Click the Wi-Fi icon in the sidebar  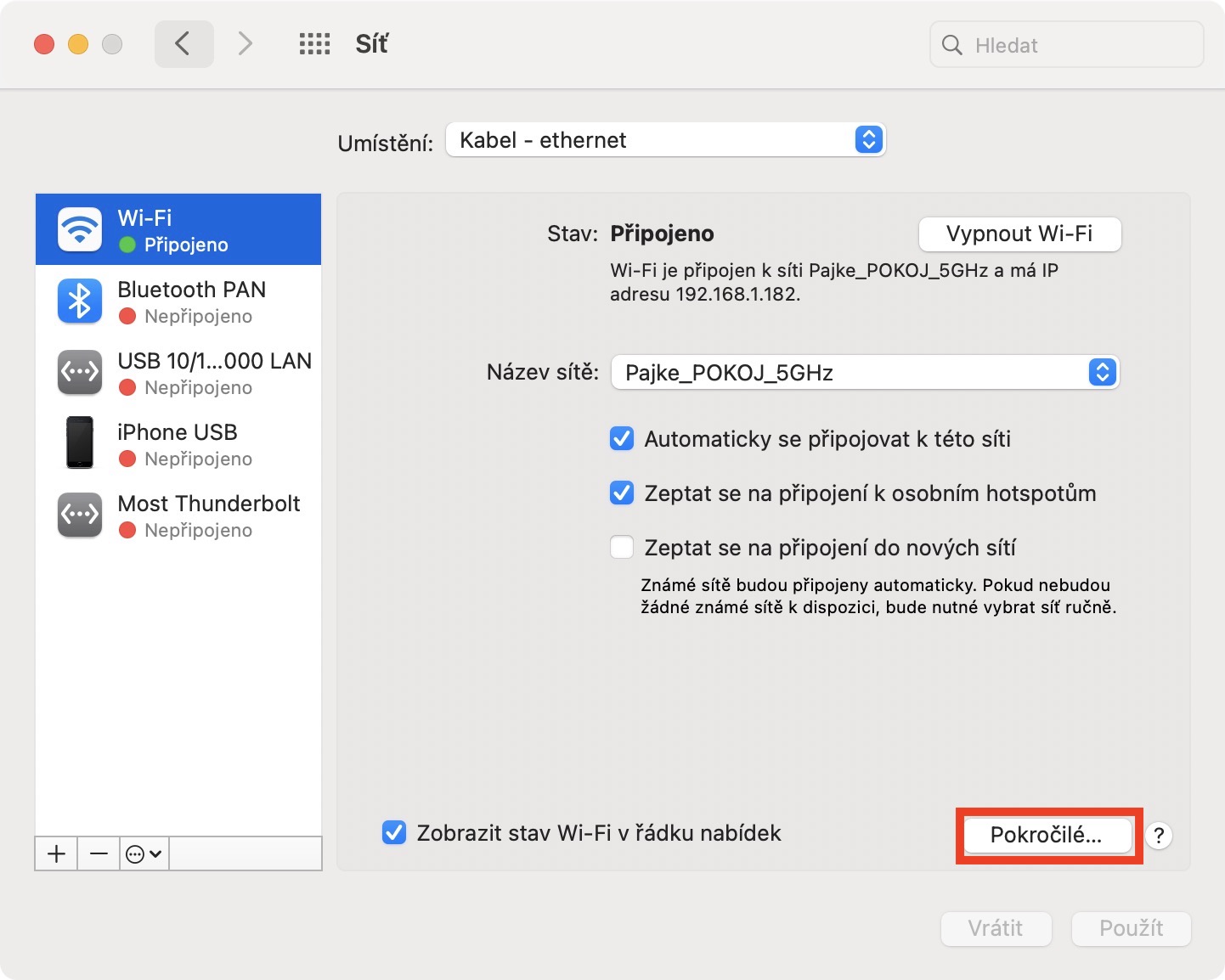tap(80, 229)
